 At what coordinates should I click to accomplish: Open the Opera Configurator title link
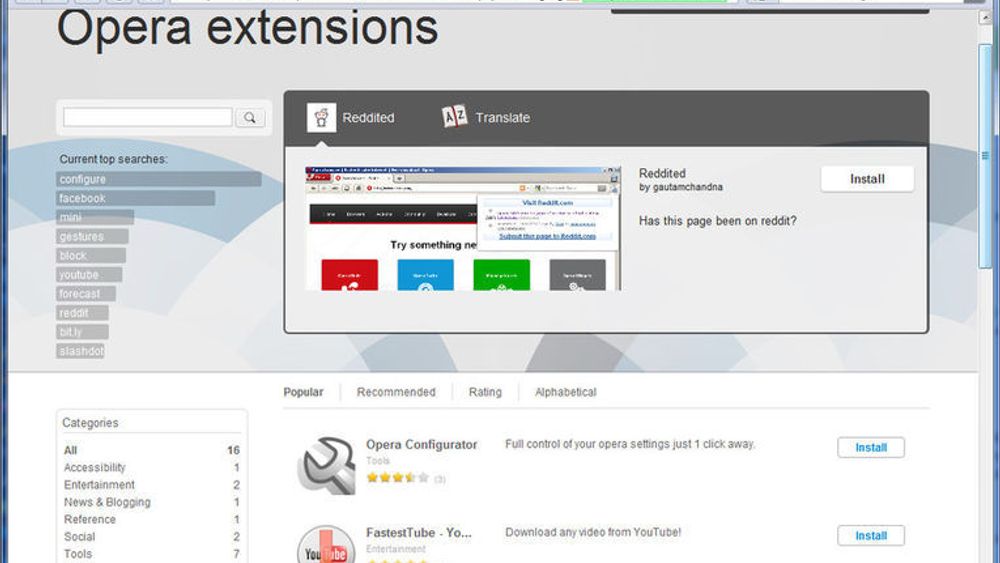coord(422,444)
